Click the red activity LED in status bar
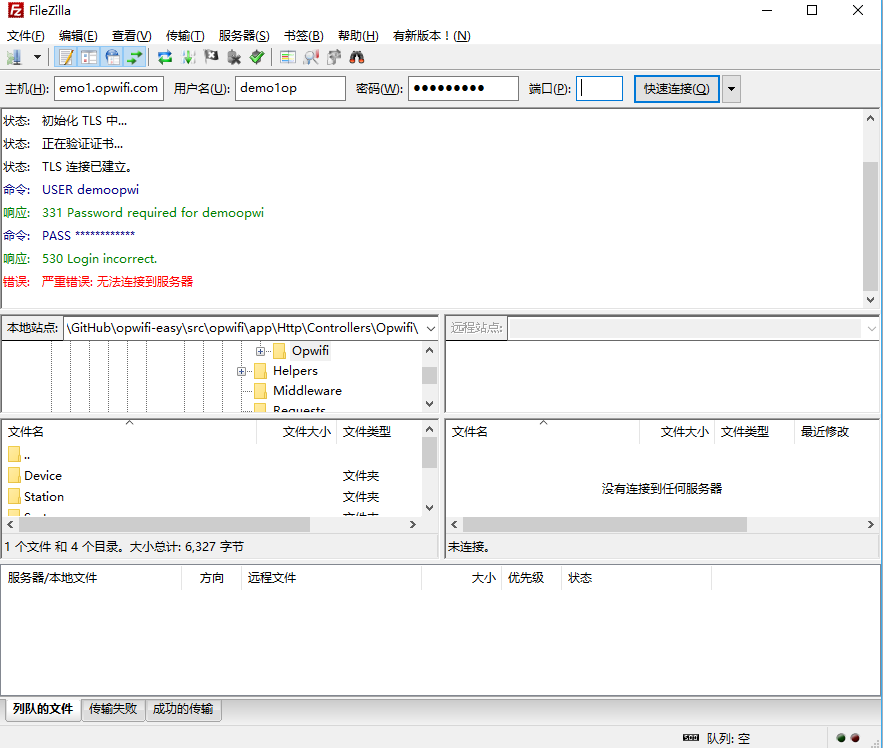The image size is (883, 748). (x=855, y=738)
